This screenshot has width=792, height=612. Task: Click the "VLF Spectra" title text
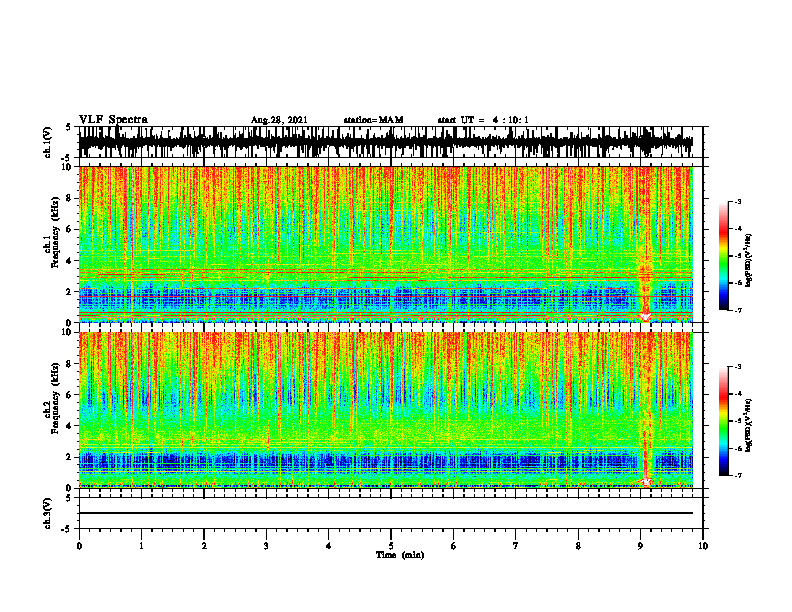tap(113, 120)
